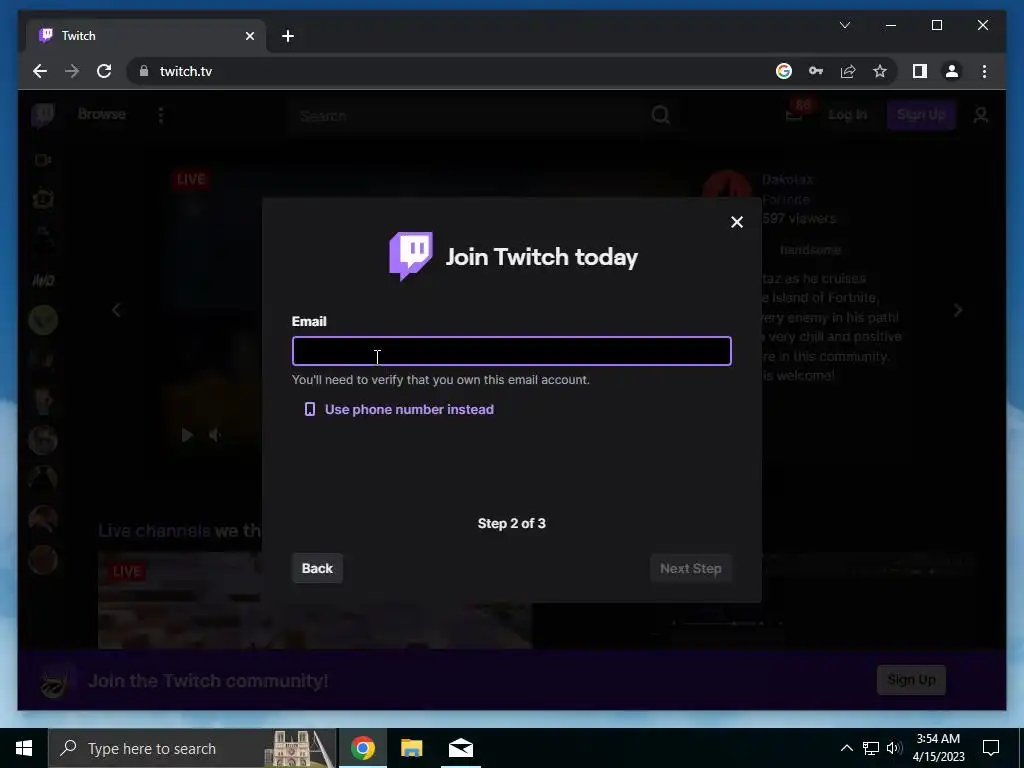Open a new Chrome tab
Image resolution: width=1024 pixels, height=768 pixels.
[288, 36]
